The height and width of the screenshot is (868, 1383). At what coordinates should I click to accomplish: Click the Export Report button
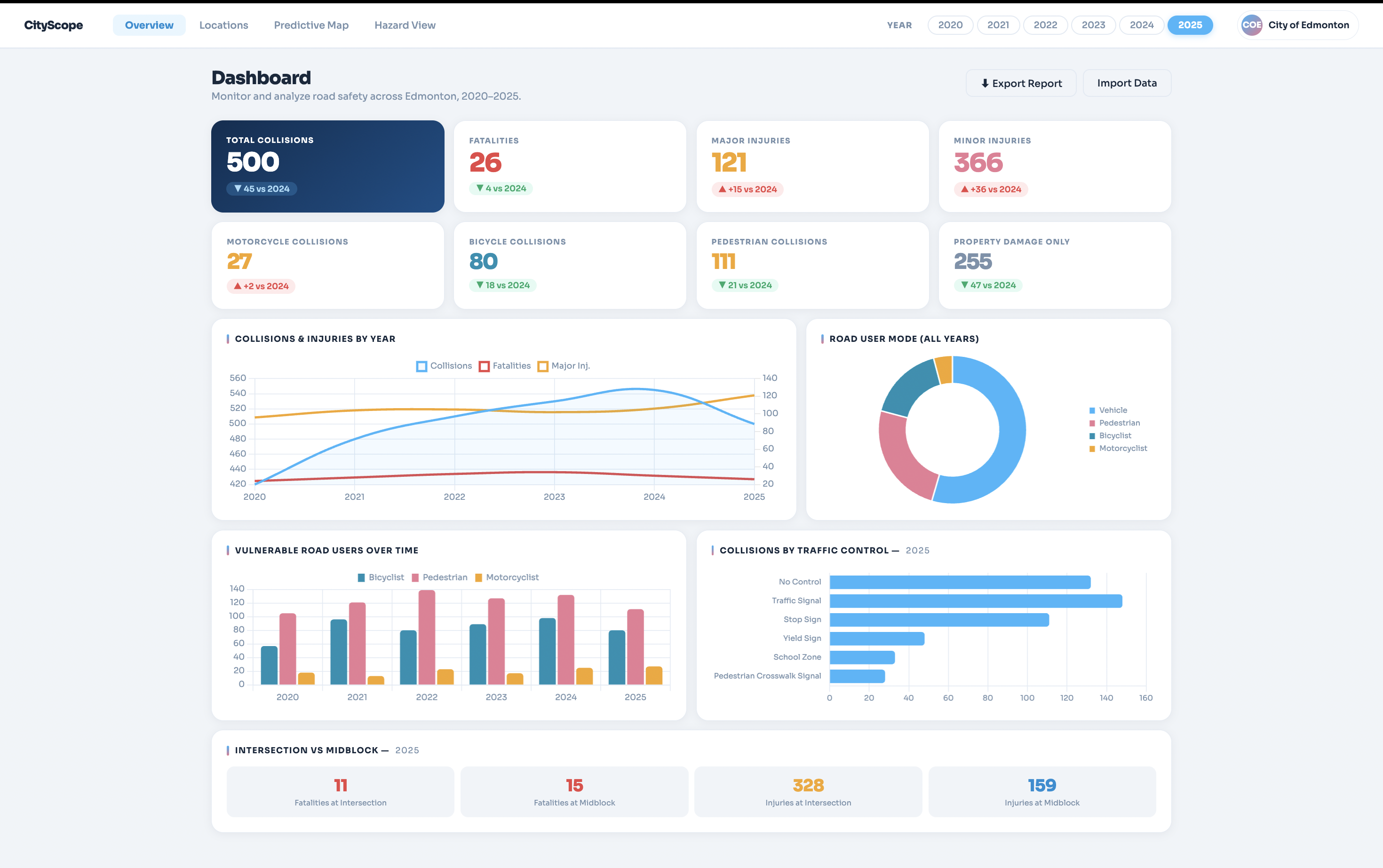[x=1021, y=83]
